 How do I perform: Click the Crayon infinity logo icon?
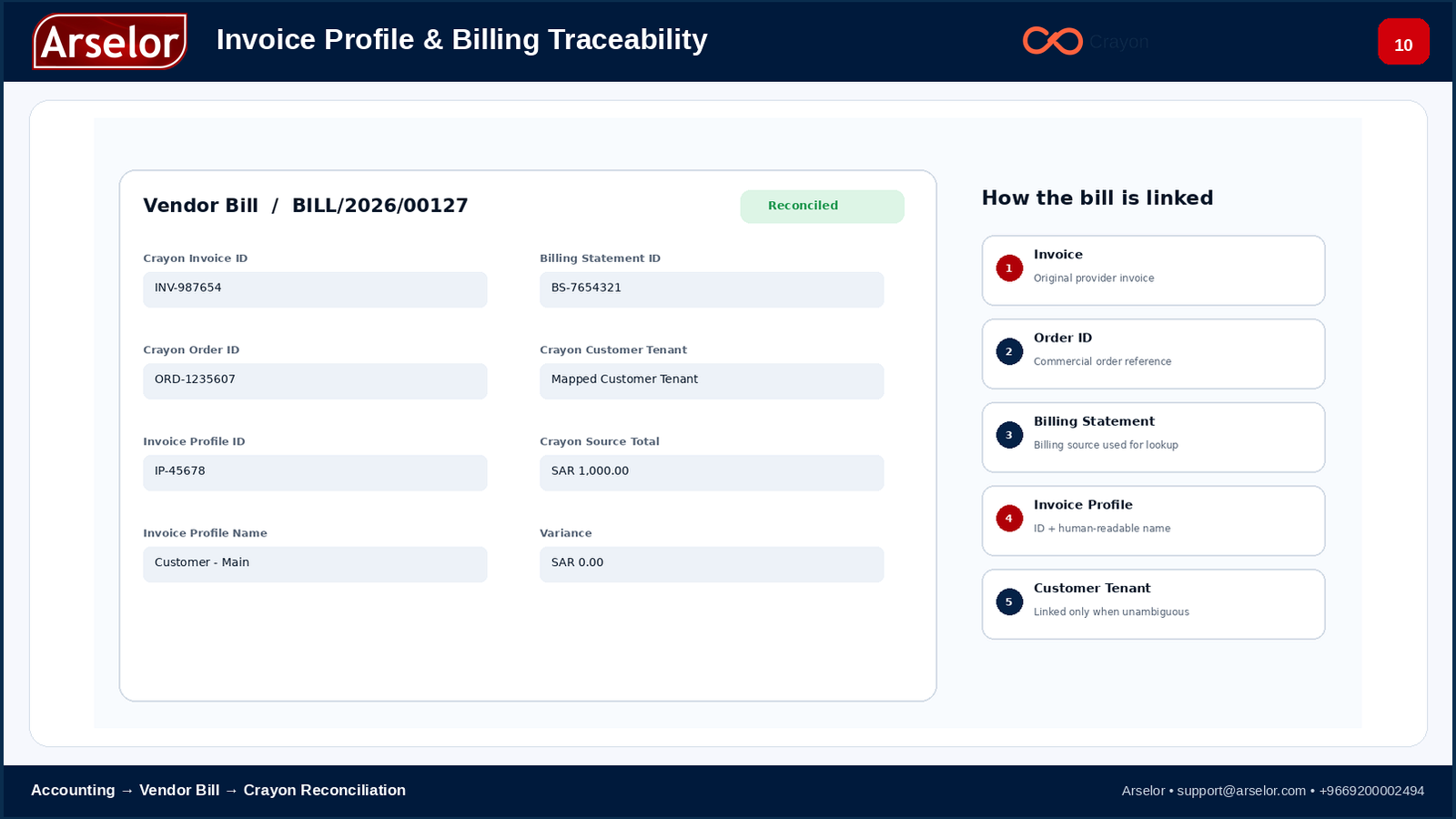tap(1053, 41)
